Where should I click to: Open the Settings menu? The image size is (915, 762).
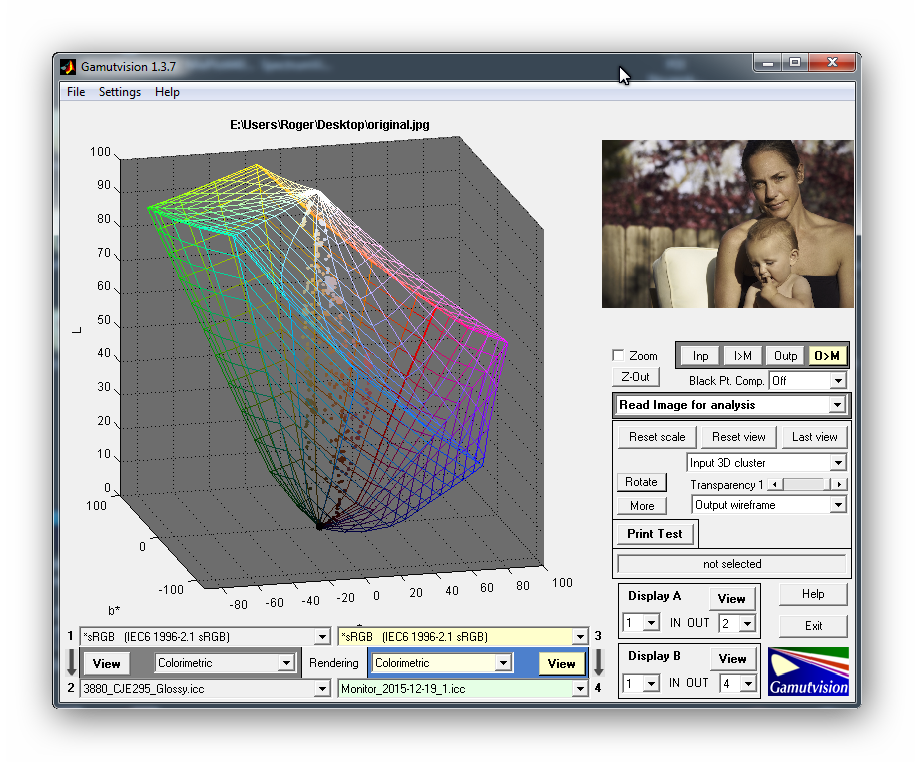click(119, 92)
